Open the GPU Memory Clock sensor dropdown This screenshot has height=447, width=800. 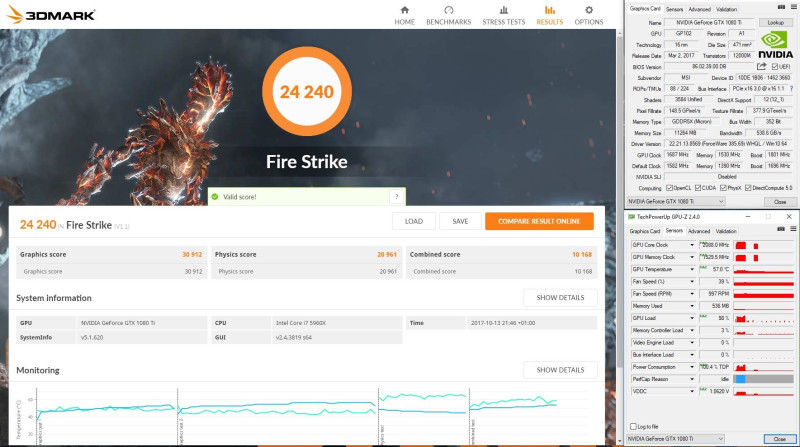click(692, 257)
